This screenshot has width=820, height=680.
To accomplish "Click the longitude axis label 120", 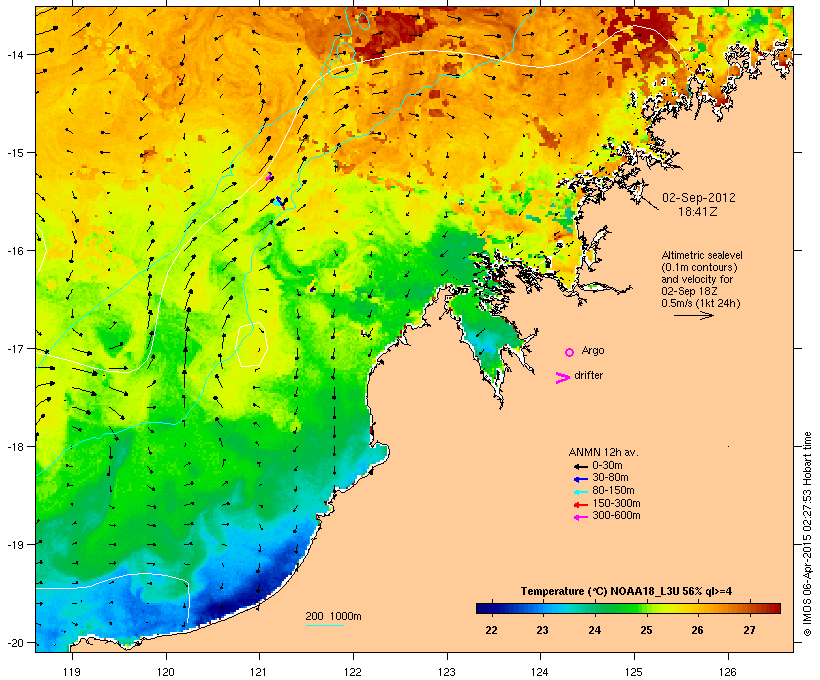I will 166,672.
